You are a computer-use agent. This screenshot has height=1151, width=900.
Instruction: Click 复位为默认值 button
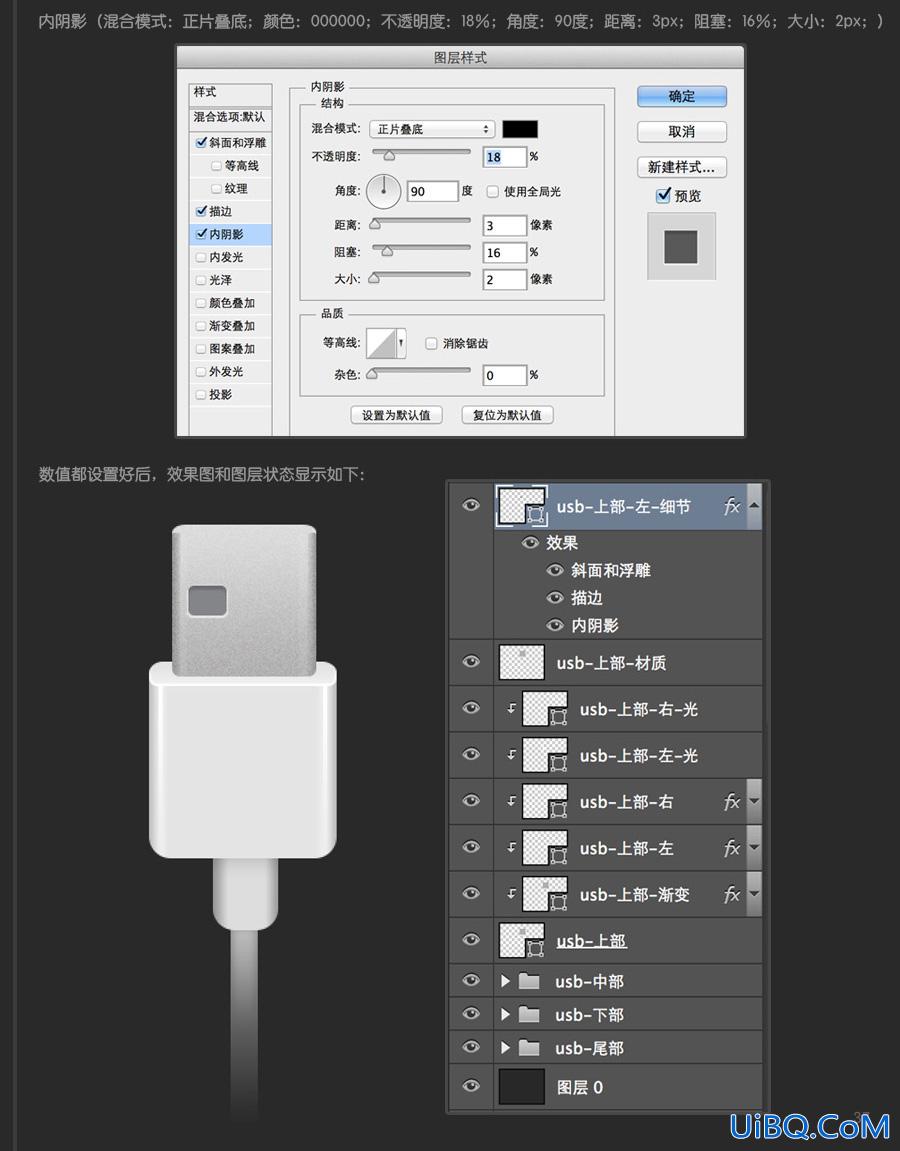507,415
